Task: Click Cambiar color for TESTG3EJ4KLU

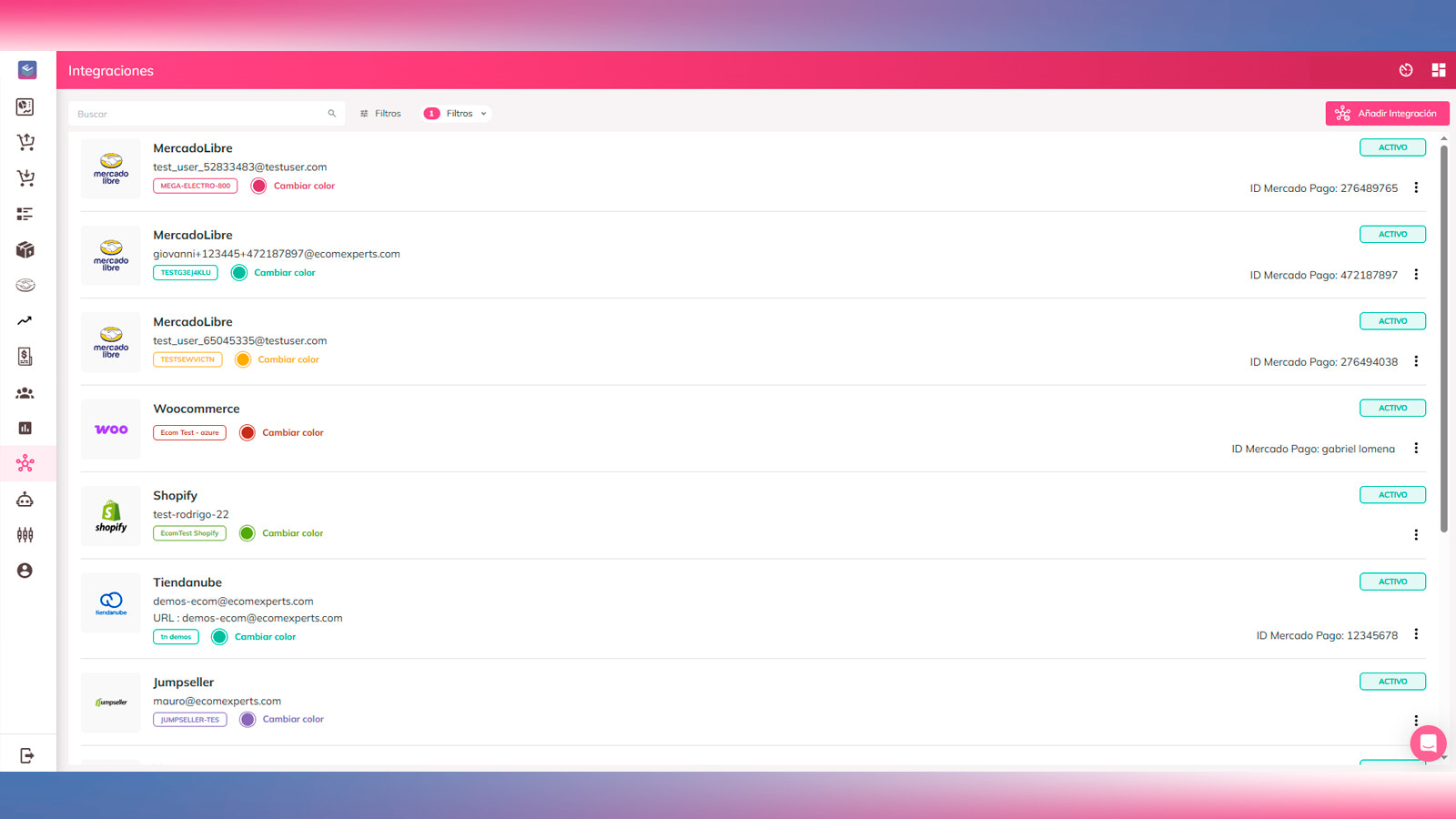Action: click(x=285, y=273)
